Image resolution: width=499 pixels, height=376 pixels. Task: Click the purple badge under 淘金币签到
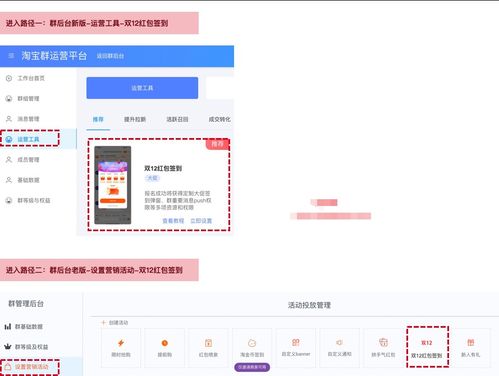pos(252,367)
